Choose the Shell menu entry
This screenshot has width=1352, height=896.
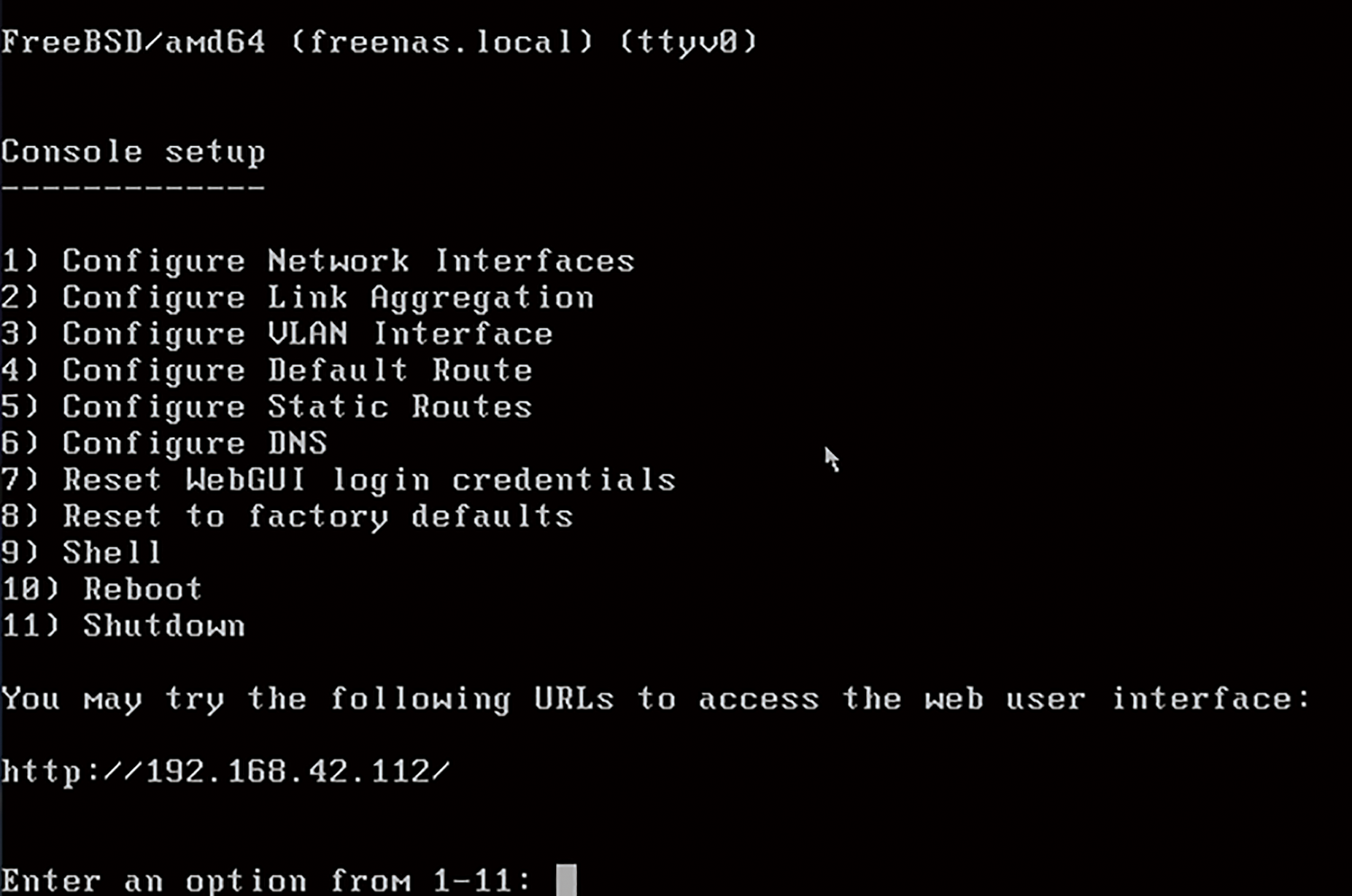point(81,553)
